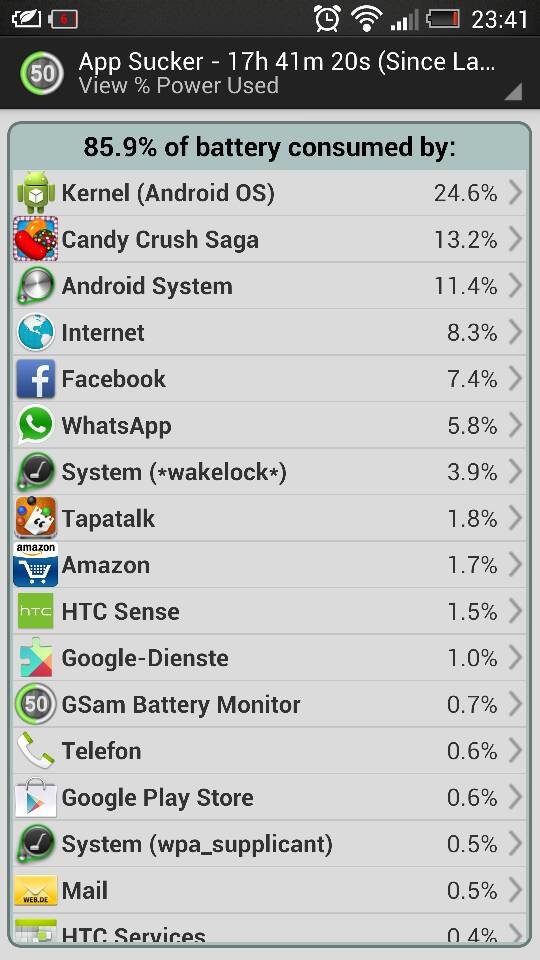Select the System (wpa_supplicant) row
Image resolution: width=540 pixels, height=960 pixels.
(269, 844)
